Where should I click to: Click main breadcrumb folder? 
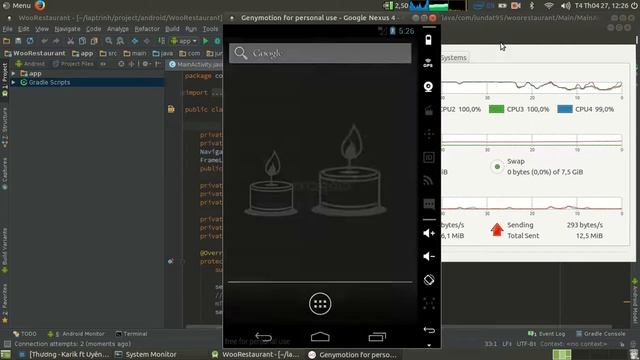point(135,53)
